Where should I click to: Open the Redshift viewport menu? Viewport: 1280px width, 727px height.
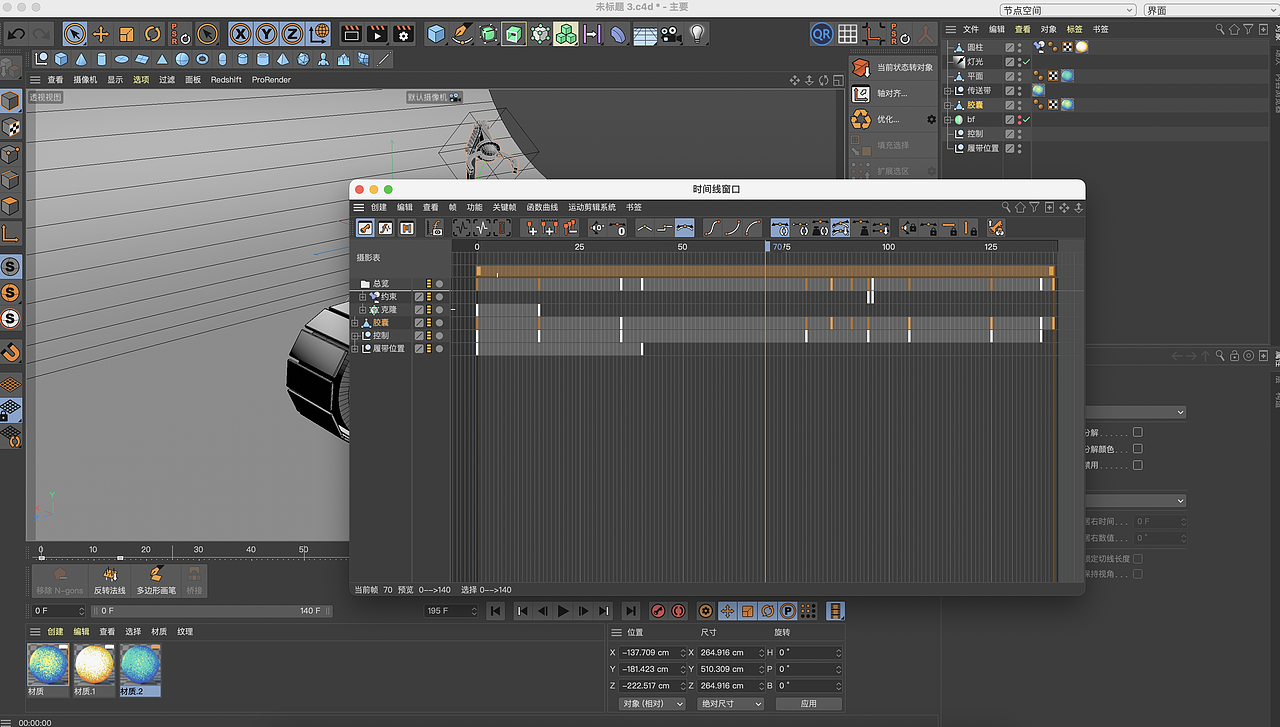pyautogui.click(x=226, y=79)
